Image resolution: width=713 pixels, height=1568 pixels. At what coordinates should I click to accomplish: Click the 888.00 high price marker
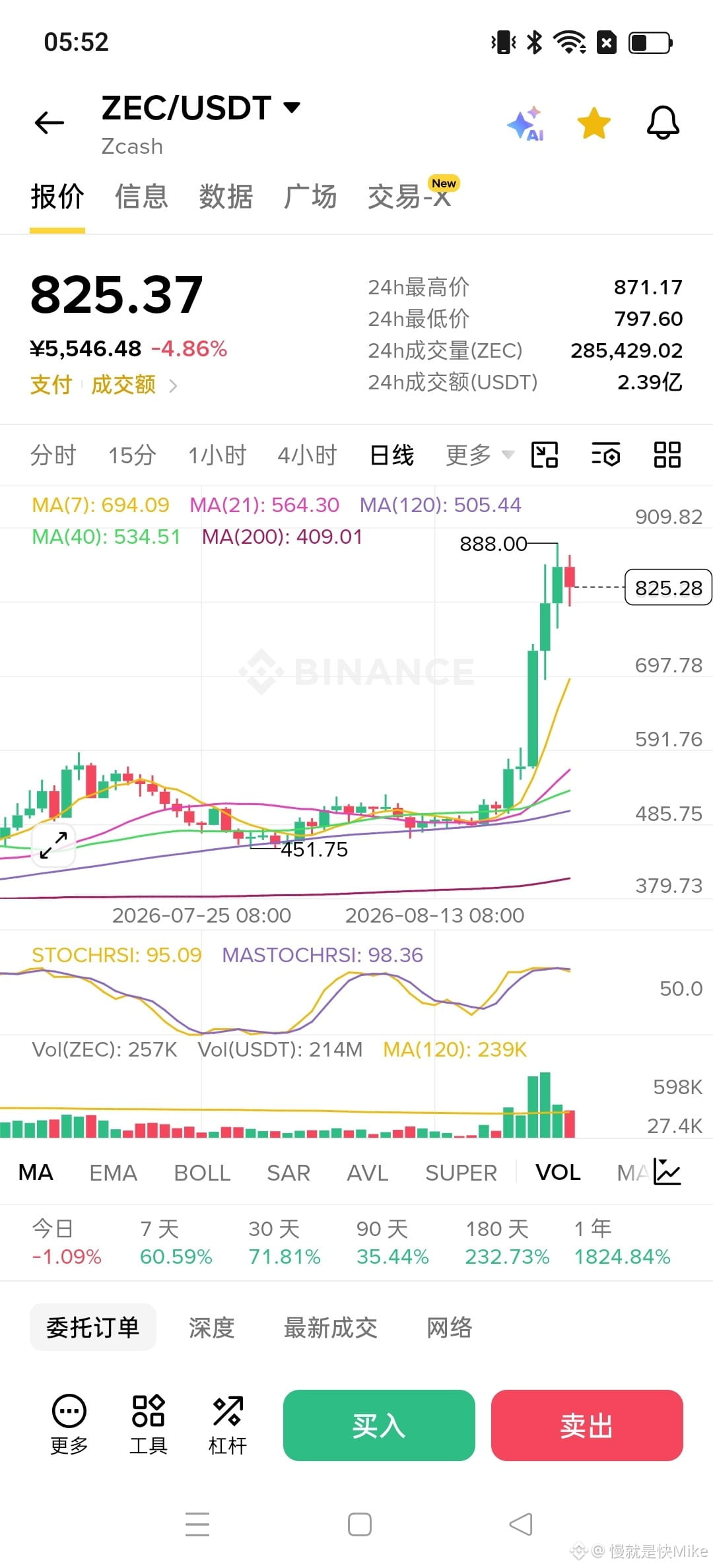(x=493, y=544)
